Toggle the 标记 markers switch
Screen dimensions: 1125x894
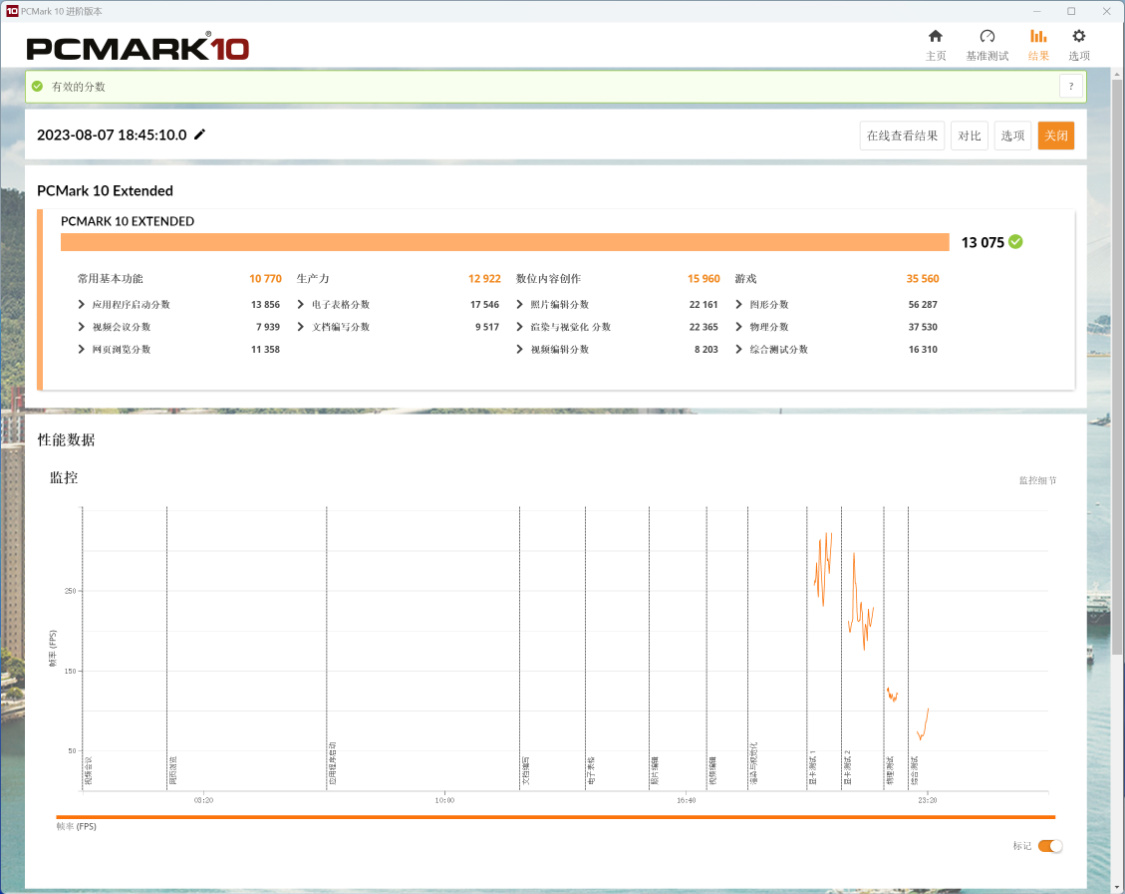pos(1050,846)
